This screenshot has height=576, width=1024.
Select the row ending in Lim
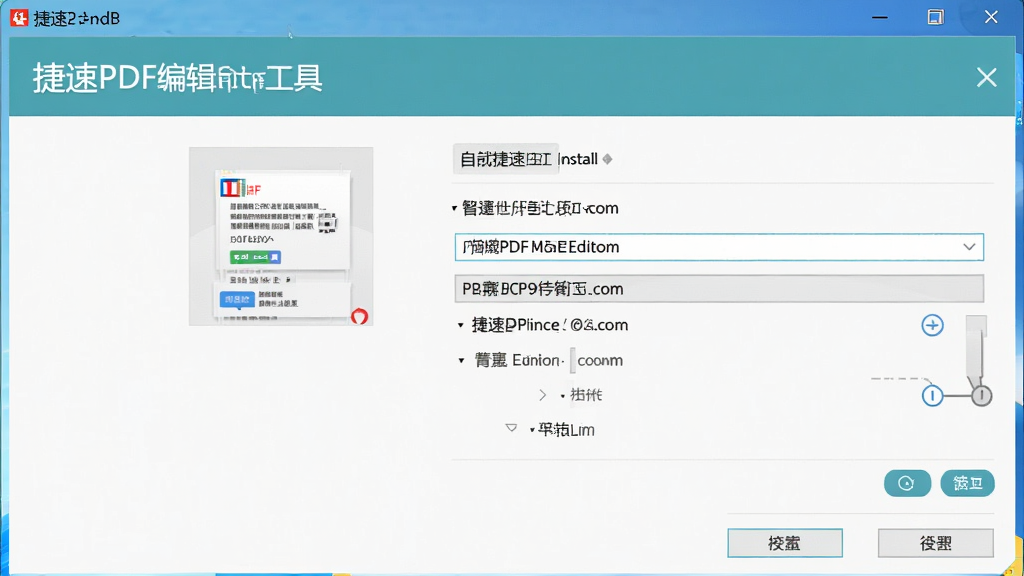tap(566, 430)
